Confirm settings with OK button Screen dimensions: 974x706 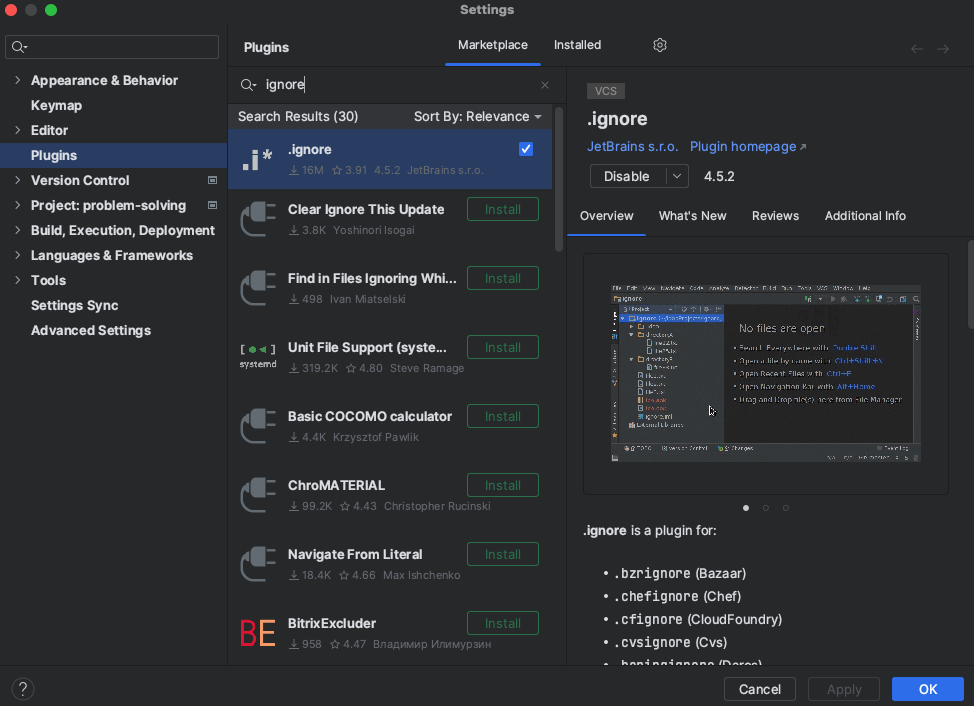click(927, 689)
